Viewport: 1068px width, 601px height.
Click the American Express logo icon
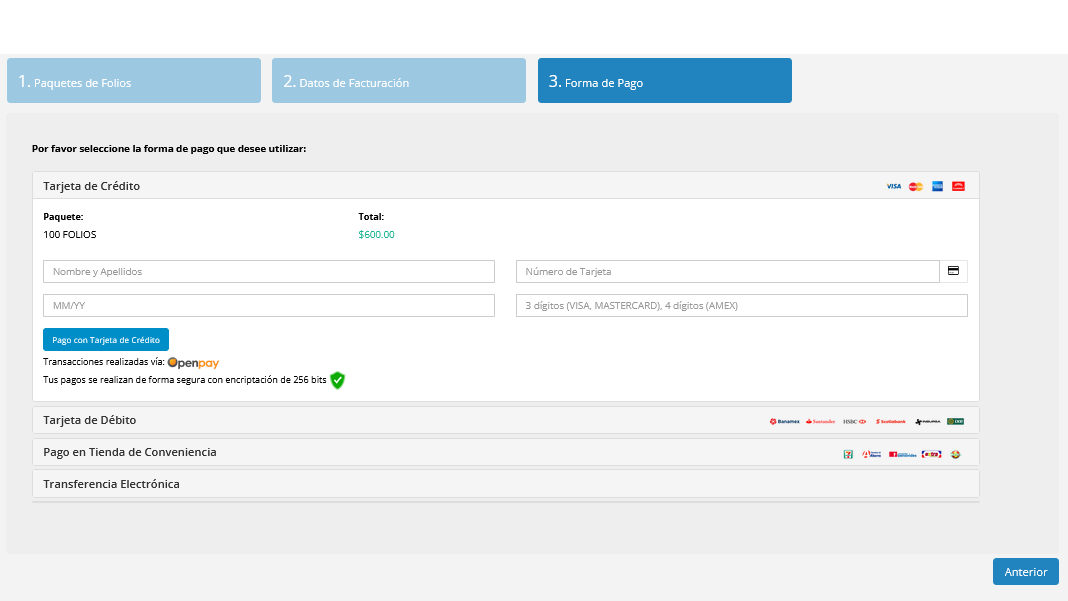pos(937,186)
